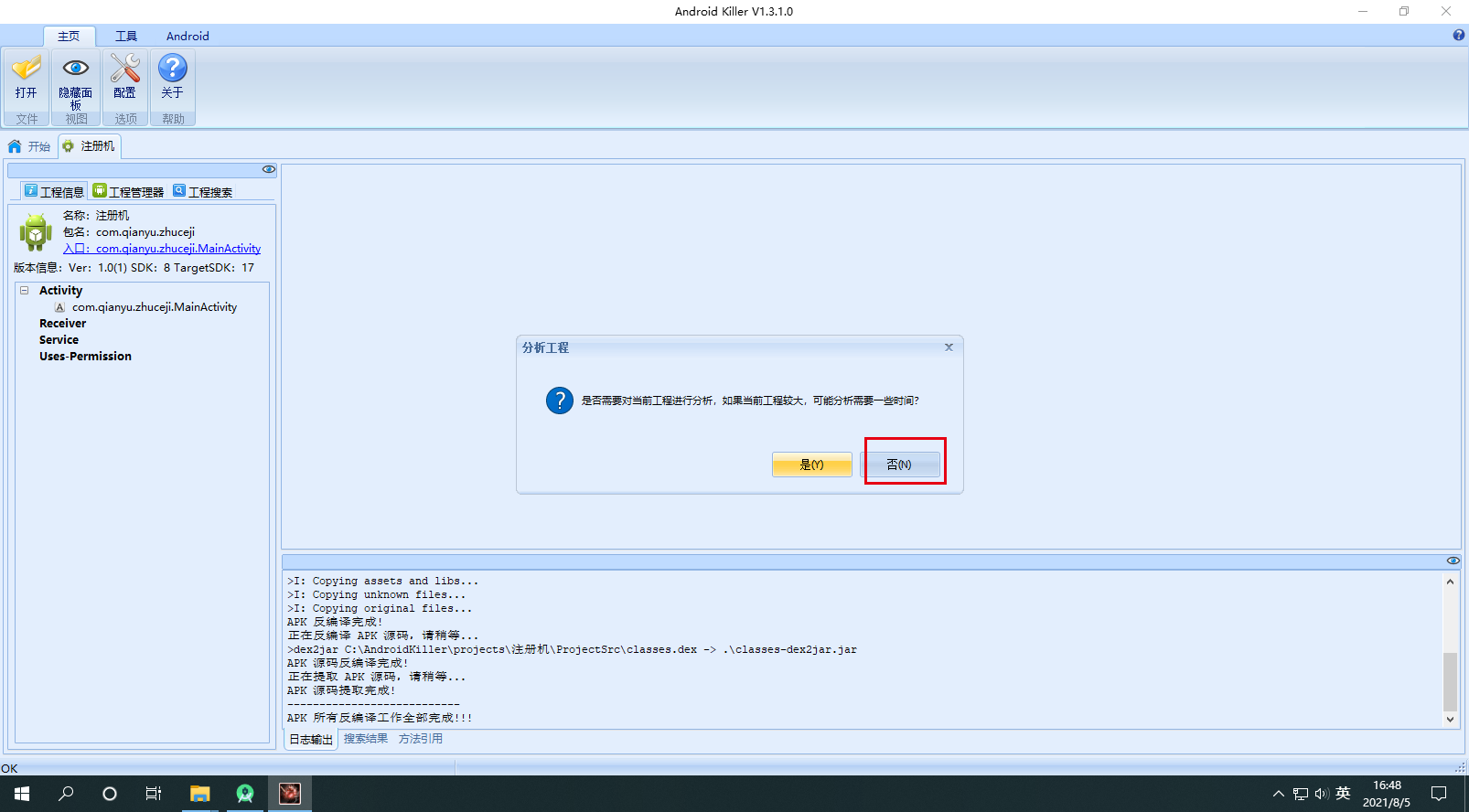Select the 注册机 project tab
Screen dimensions: 1469x812
click(89, 146)
